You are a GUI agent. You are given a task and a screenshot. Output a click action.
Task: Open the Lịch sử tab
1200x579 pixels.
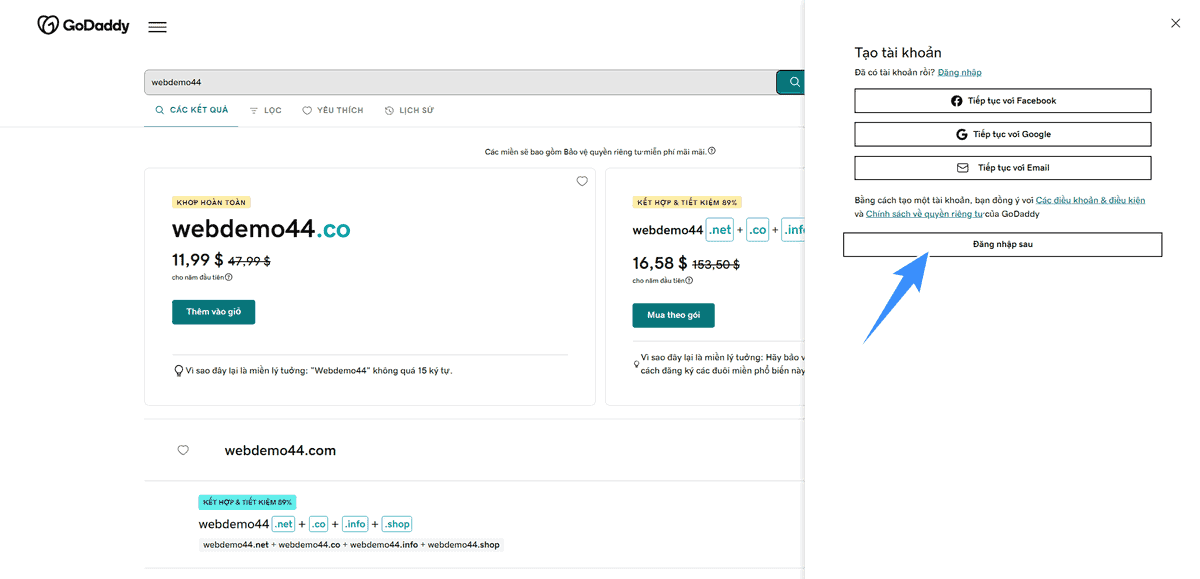tap(409, 111)
